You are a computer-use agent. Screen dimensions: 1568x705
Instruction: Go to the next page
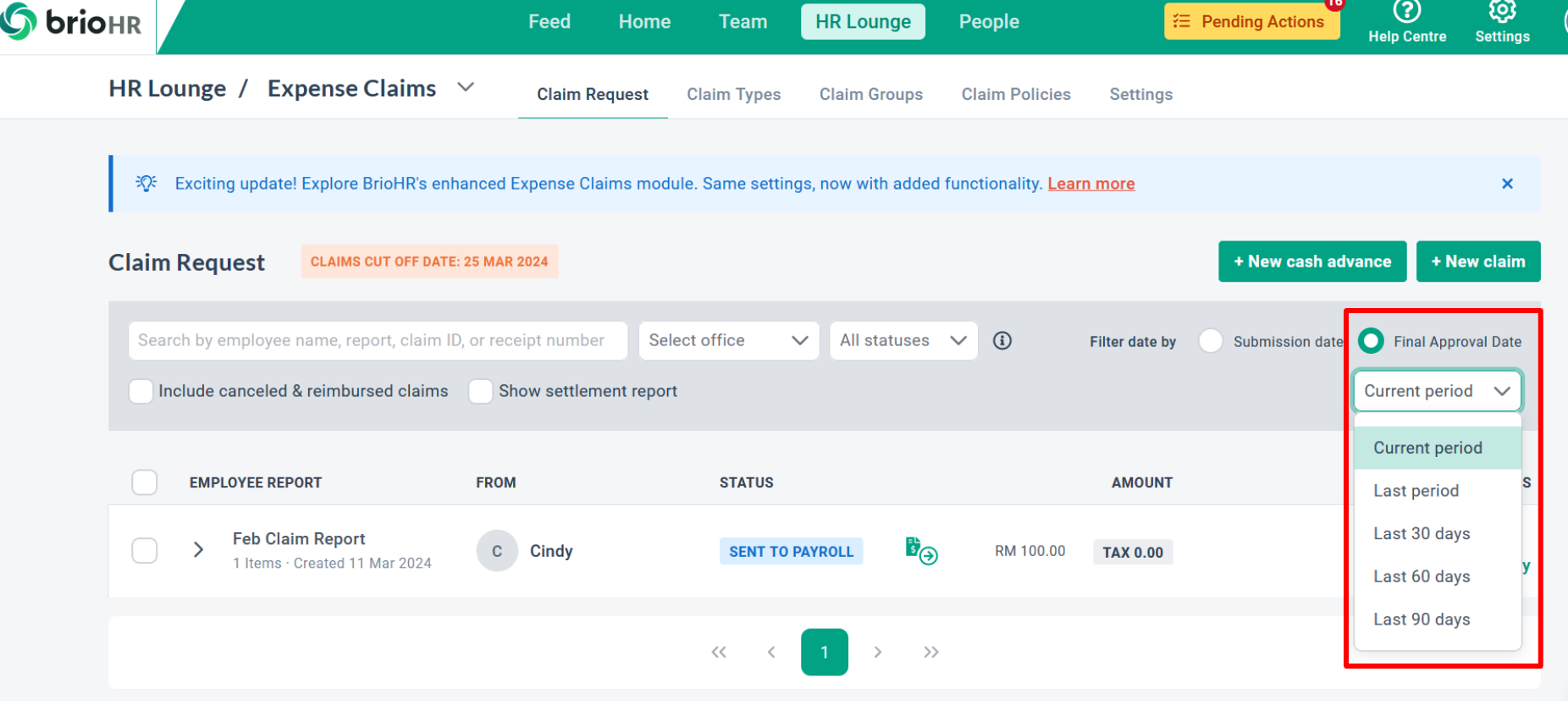(x=878, y=652)
